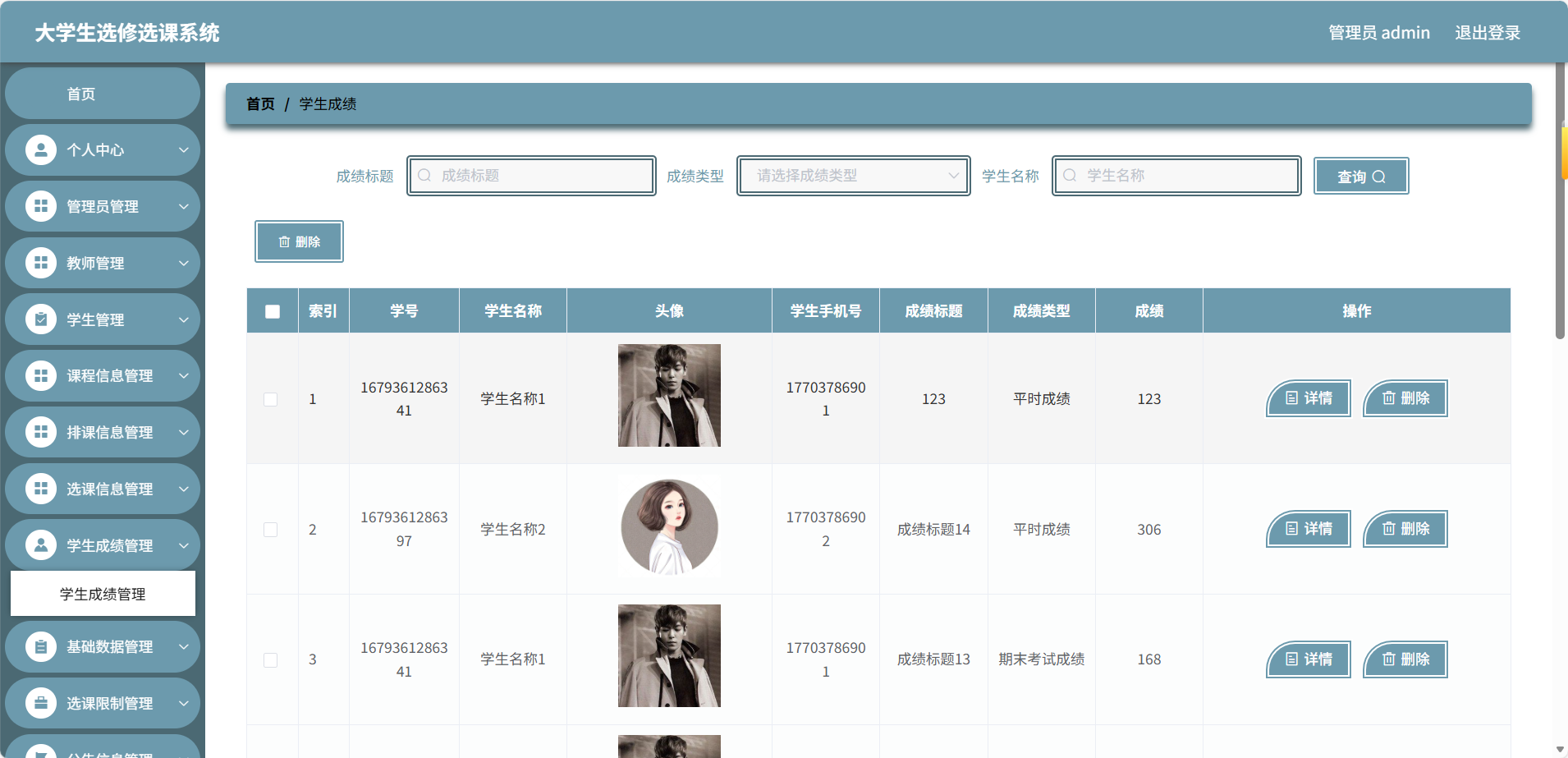Screen dimensions: 1568x758
Task: Click the 详情 document icon in row 1
Action: tap(1291, 398)
